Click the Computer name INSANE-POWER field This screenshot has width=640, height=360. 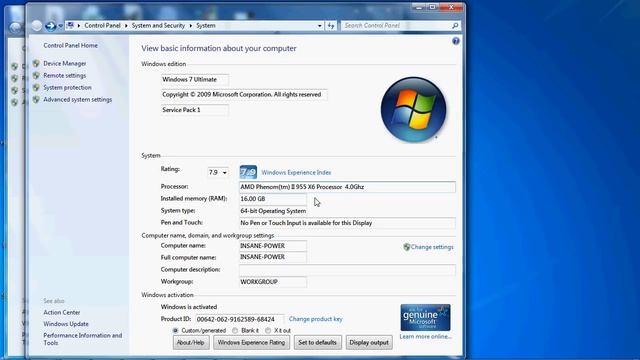click(273, 246)
